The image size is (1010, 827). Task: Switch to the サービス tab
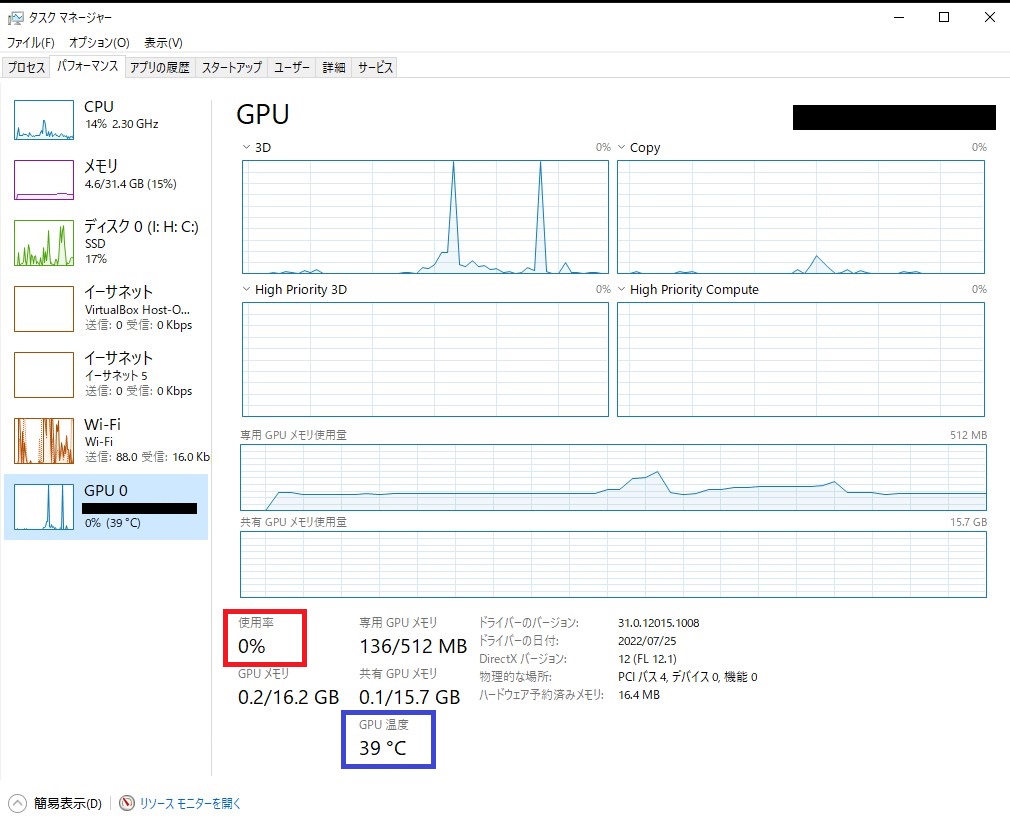tap(376, 66)
